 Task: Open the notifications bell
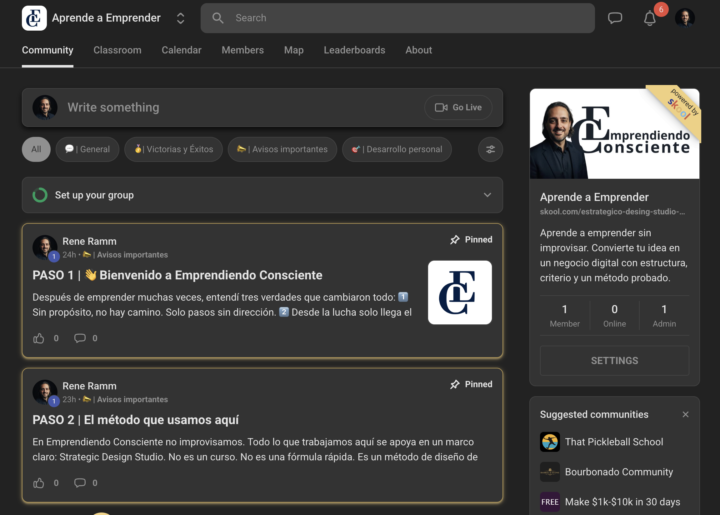coord(650,18)
